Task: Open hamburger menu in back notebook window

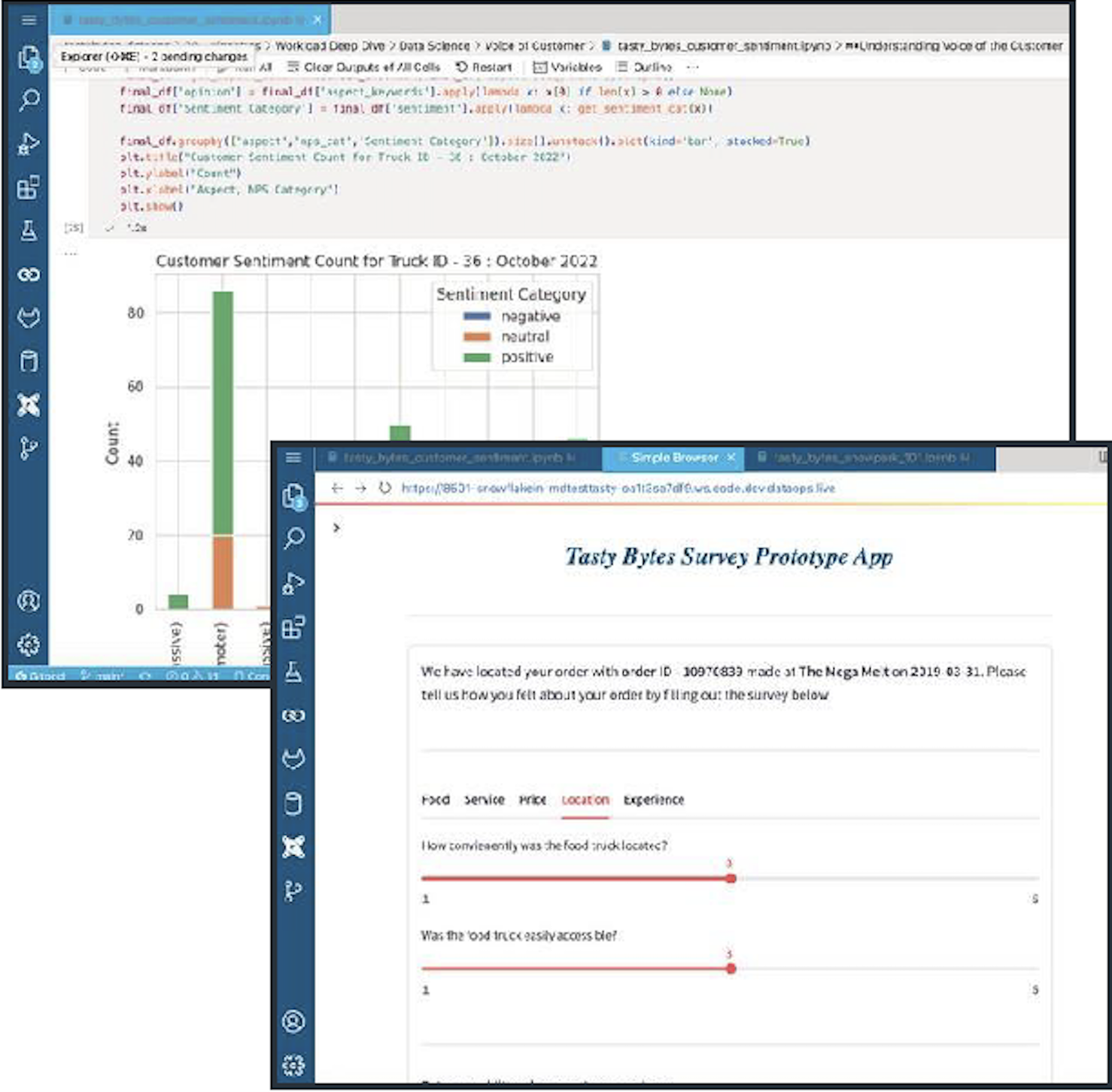Action: click(29, 20)
